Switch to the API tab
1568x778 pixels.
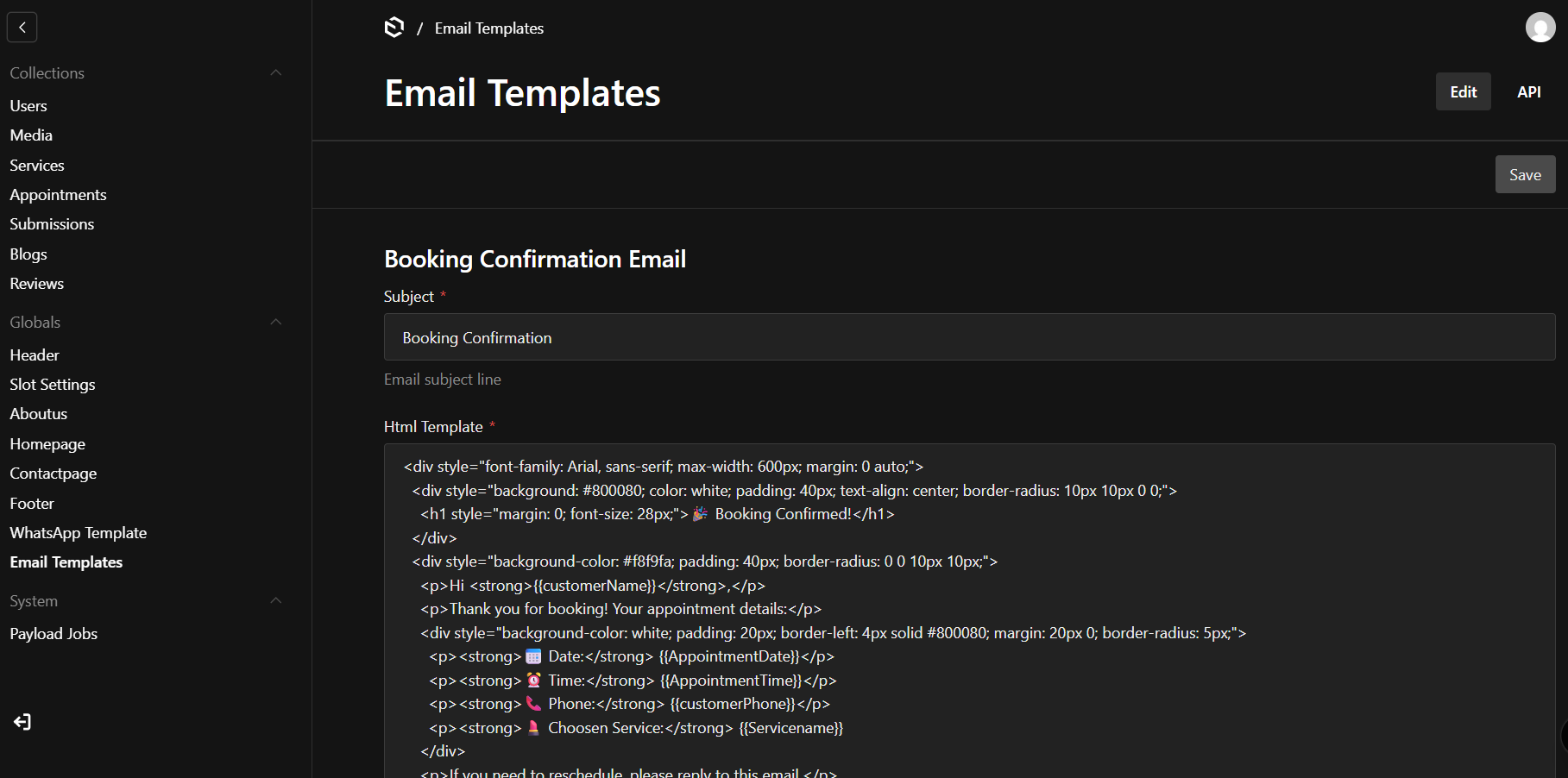(1528, 92)
